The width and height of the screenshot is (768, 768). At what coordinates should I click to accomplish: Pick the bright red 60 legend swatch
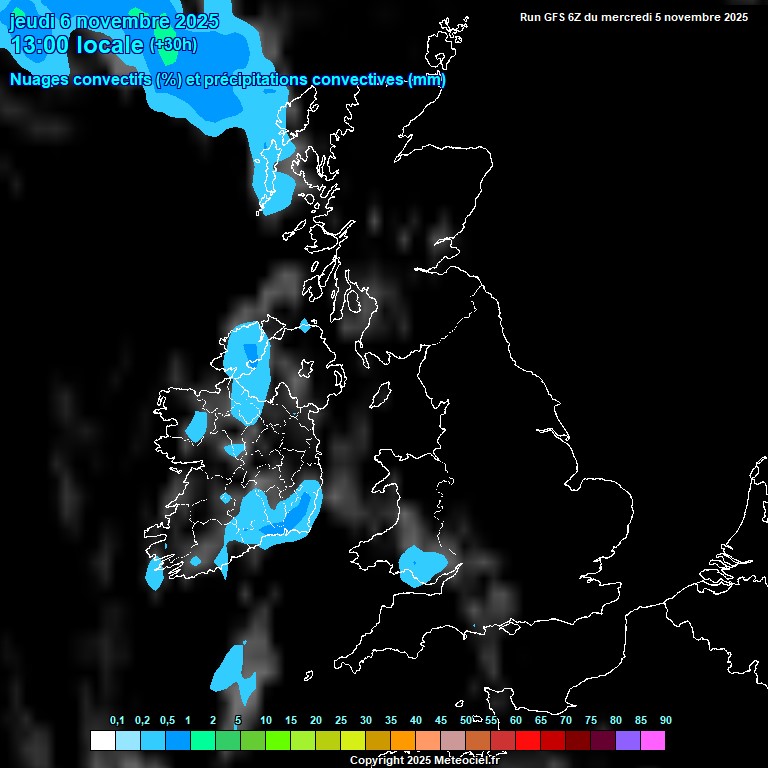(x=528, y=741)
